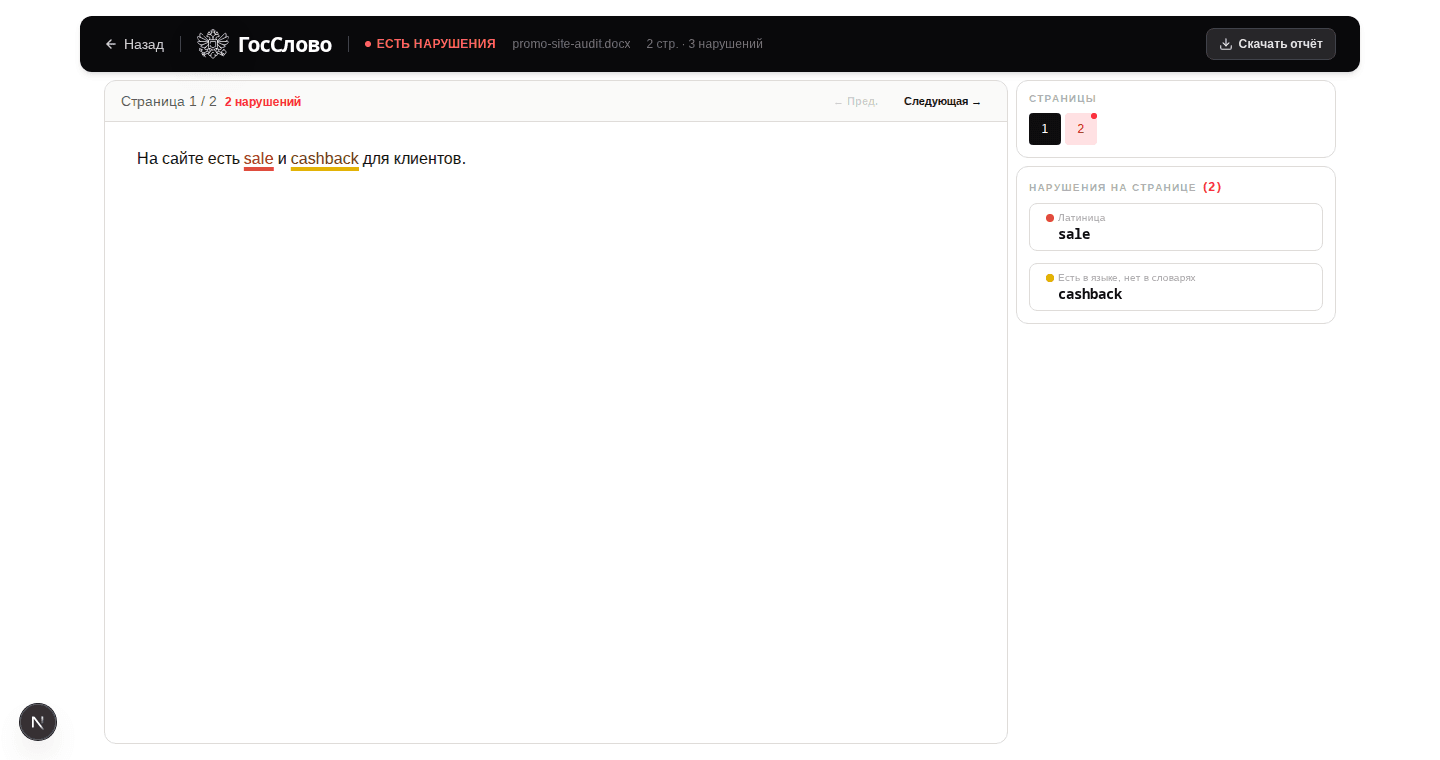This screenshot has width=1440, height=760.
Task: Click the red 2 нарушений counter label
Action: [263, 102]
